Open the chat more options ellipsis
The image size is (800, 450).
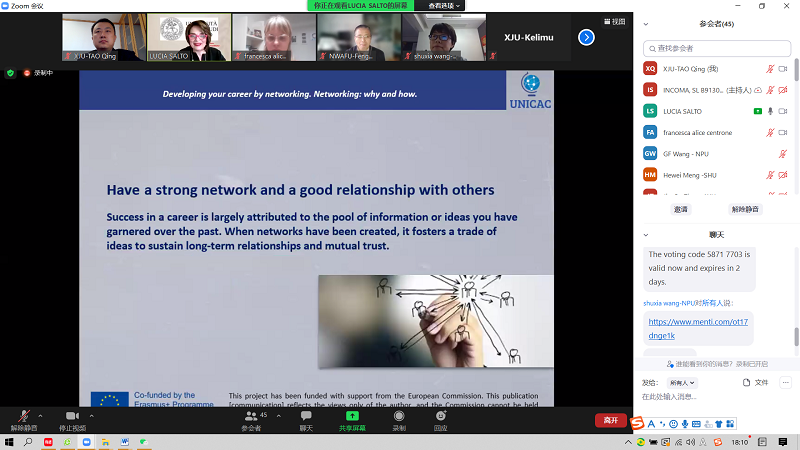(785, 382)
